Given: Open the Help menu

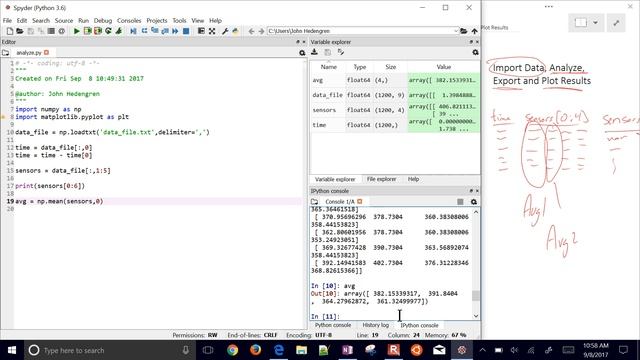Looking at the screenshot, I should (x=216, y=20).
